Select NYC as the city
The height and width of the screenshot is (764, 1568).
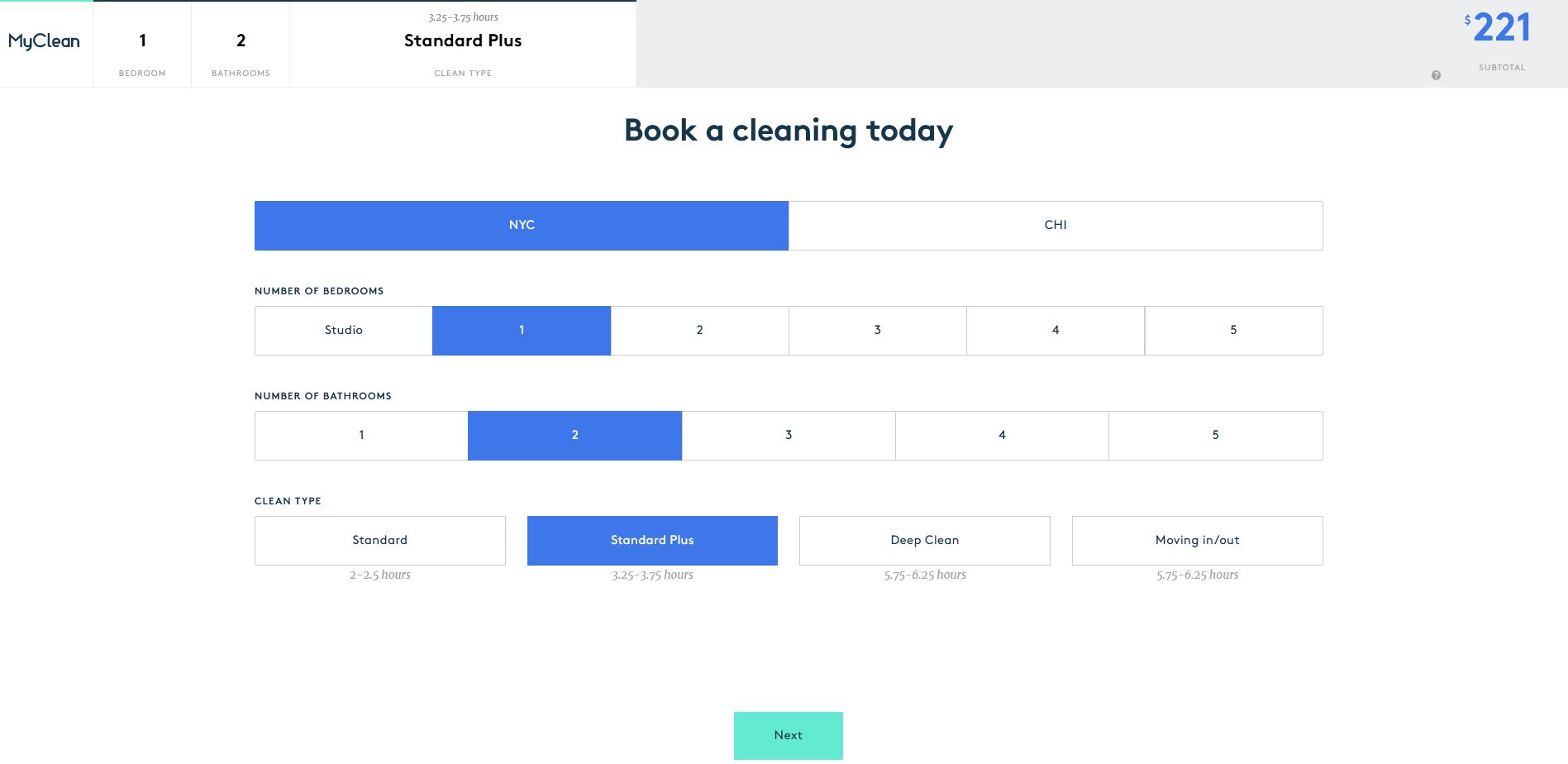tap(522, 225)
